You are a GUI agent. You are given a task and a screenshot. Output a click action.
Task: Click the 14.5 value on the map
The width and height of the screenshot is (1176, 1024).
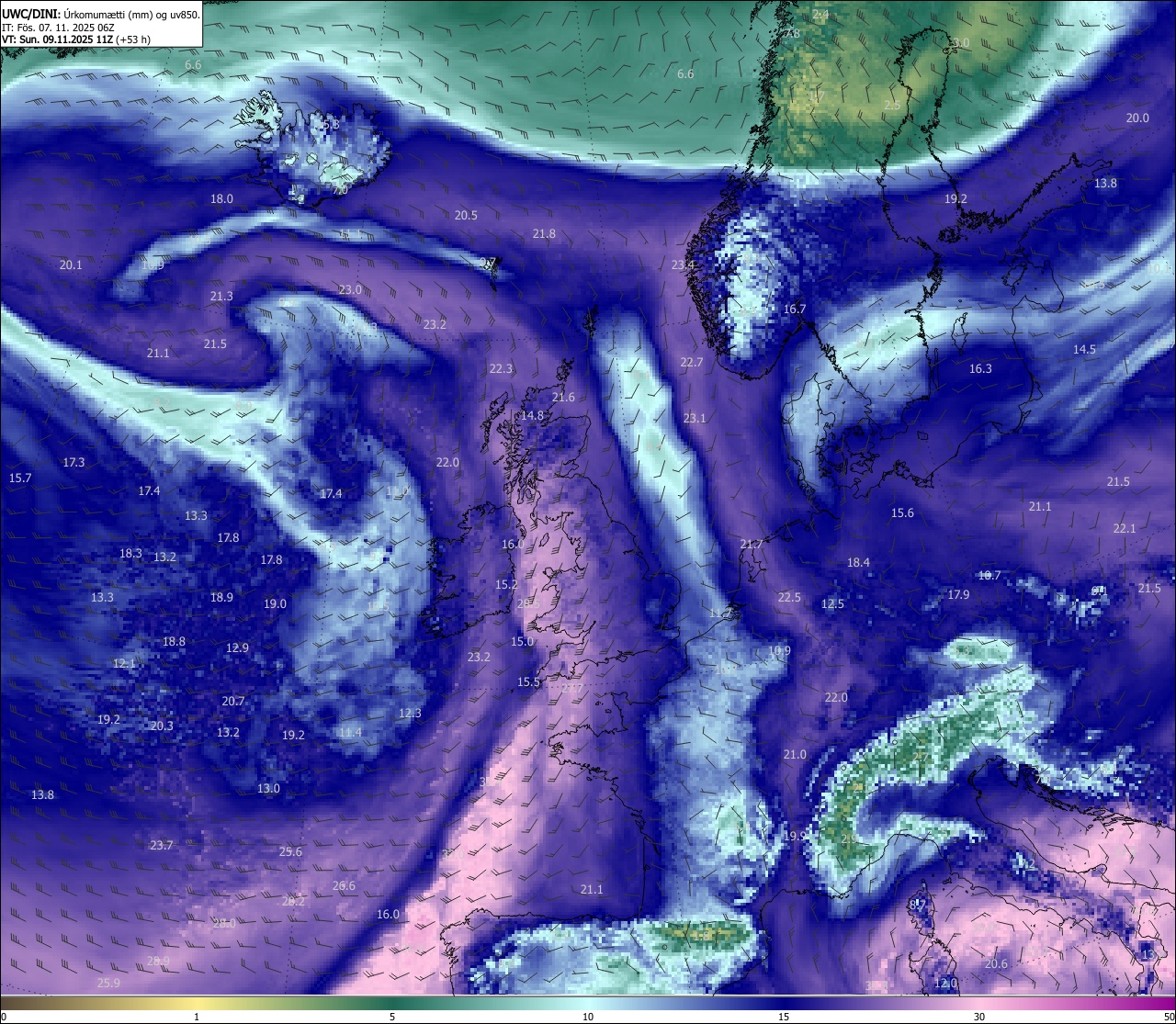(x=1084, y=349)
